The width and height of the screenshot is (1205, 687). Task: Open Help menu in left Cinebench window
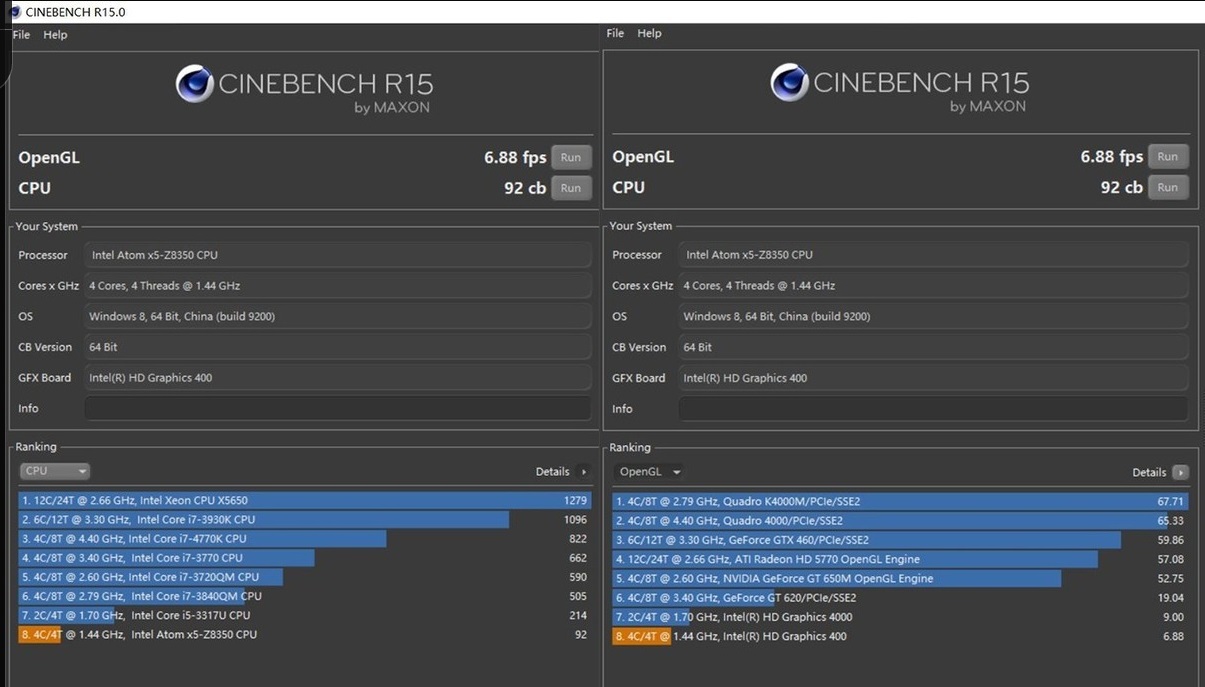(x=56, y=34)
